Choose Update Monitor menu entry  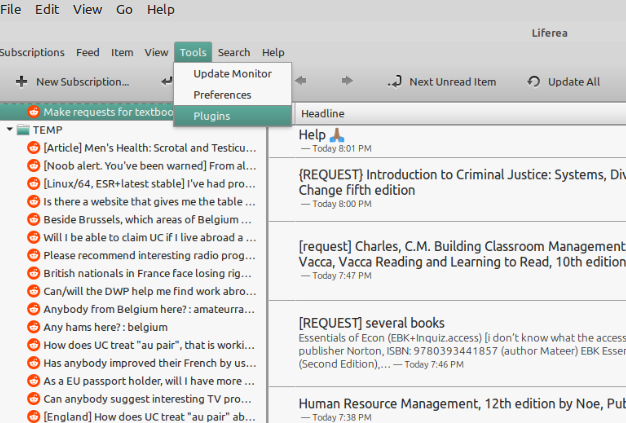pos(231,74)
